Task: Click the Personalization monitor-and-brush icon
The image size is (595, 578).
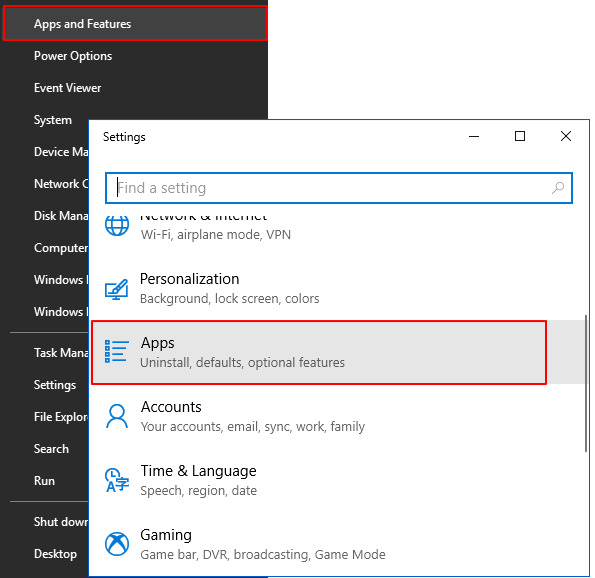Action: [x=116, y=290]
